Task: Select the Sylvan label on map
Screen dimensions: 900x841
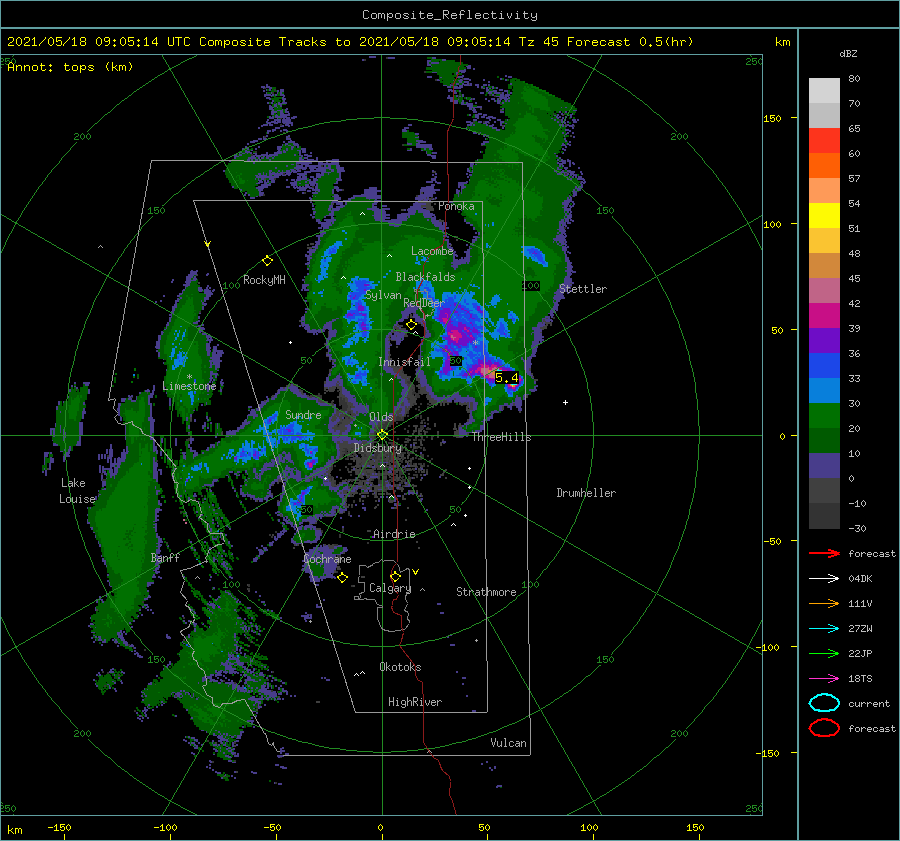Action: point(383,295)
